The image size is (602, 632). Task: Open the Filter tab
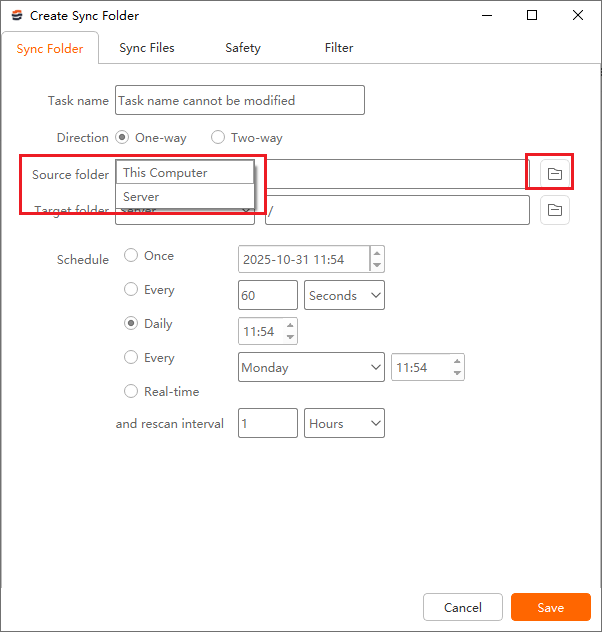point(339,48)
